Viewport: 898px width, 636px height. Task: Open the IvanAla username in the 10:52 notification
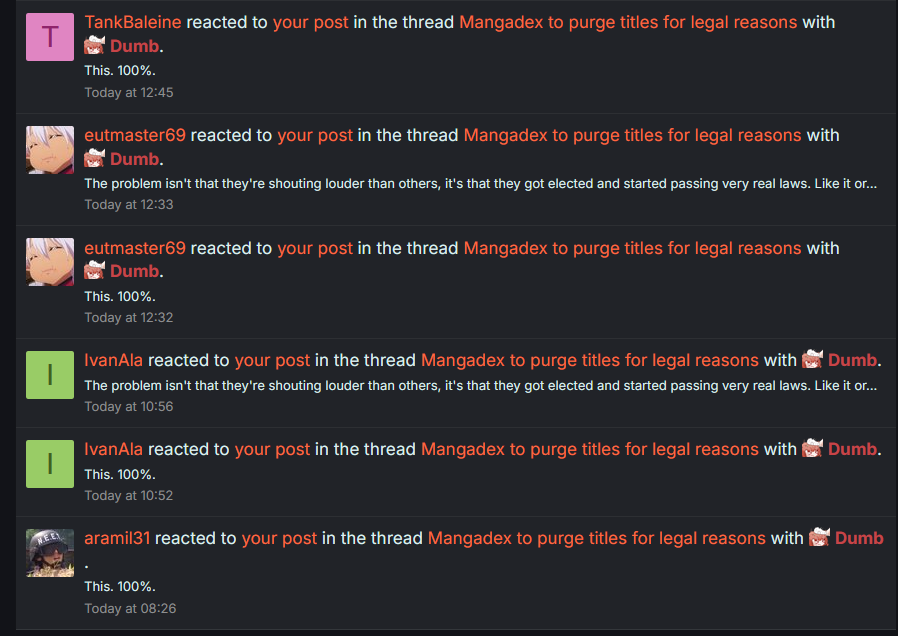(x=114, y=449)
